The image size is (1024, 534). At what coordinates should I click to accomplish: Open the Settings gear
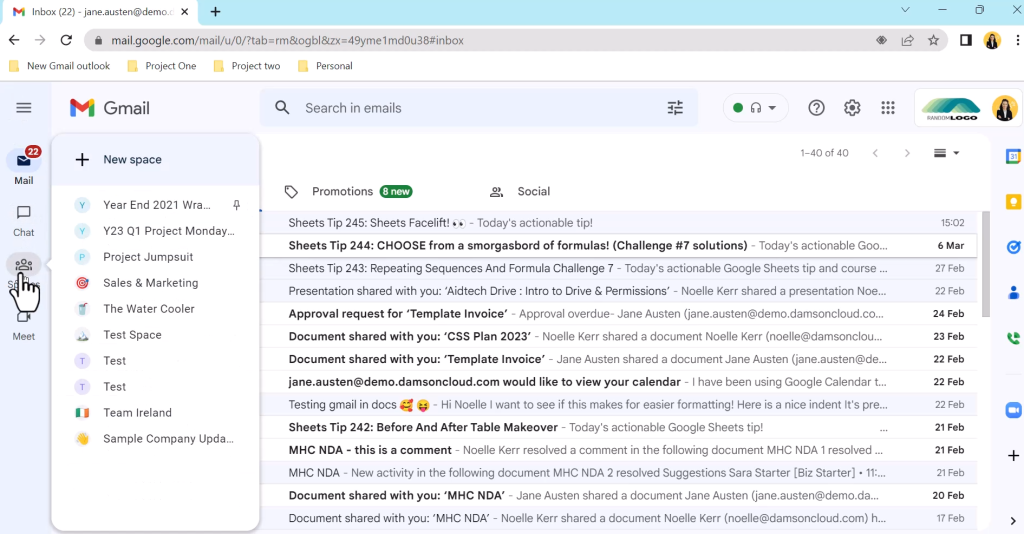pos(852,108)
